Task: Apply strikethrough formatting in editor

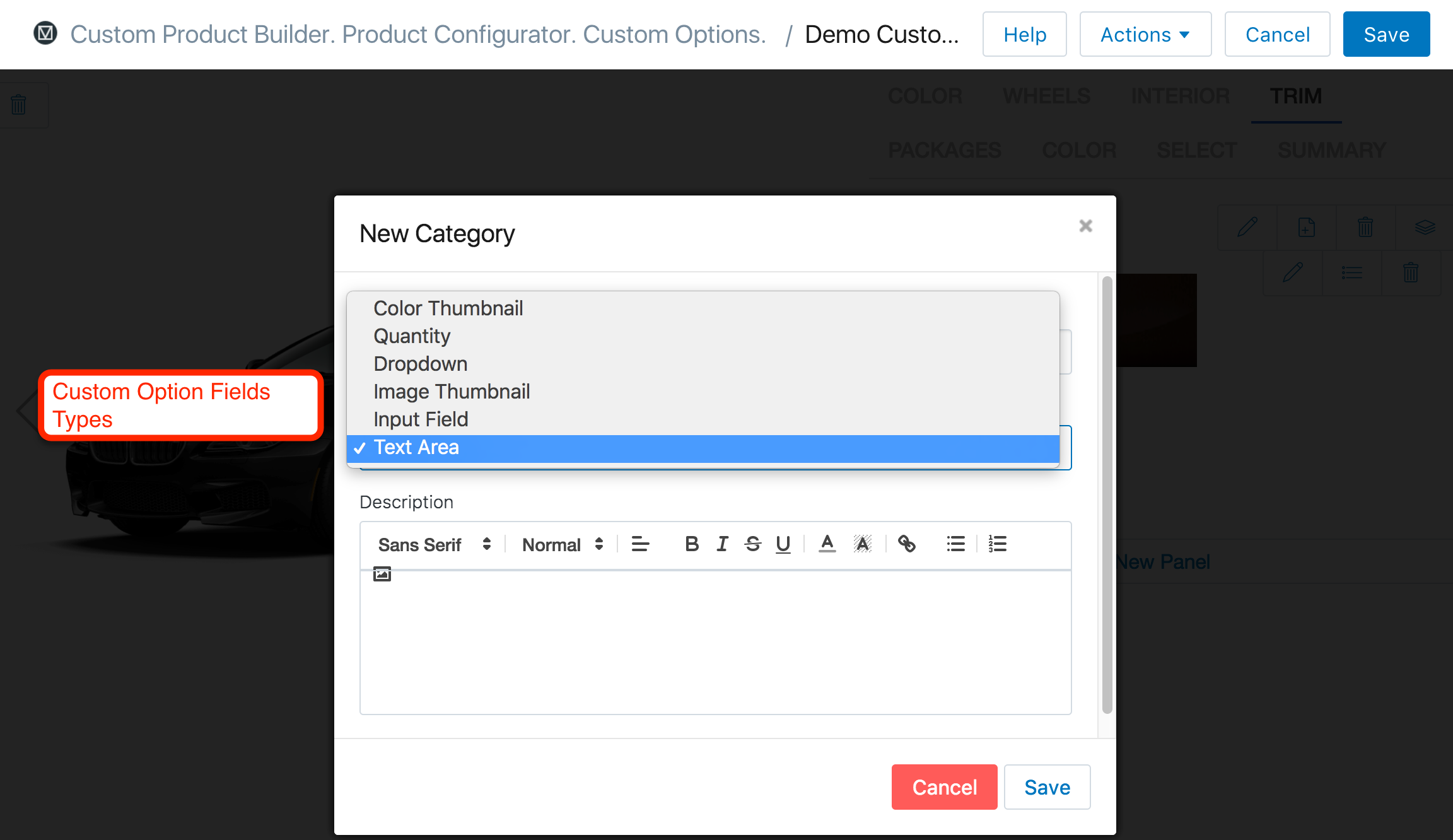Action: 752,544
